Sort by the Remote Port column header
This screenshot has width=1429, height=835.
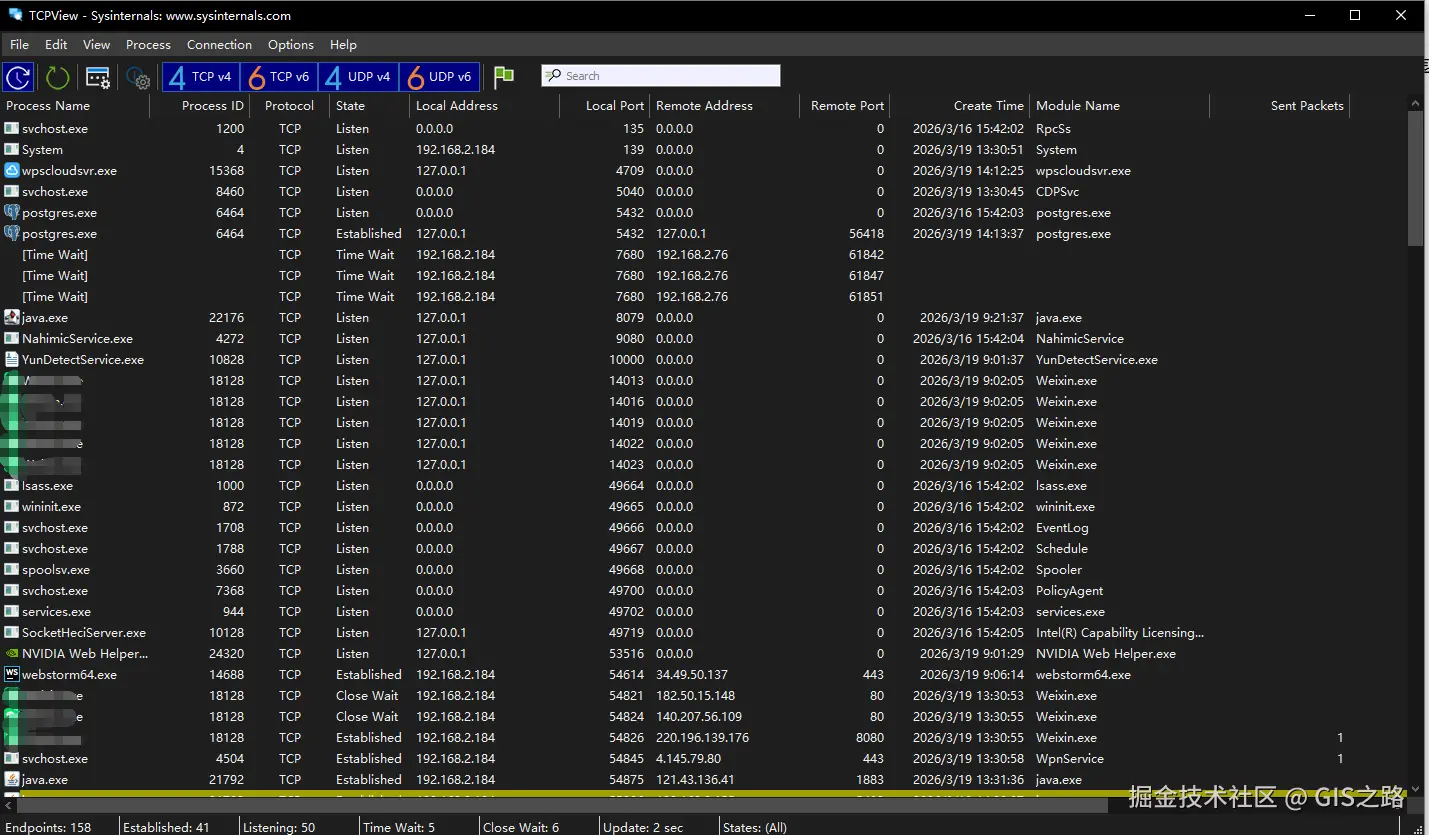click(x=845, y=106)
